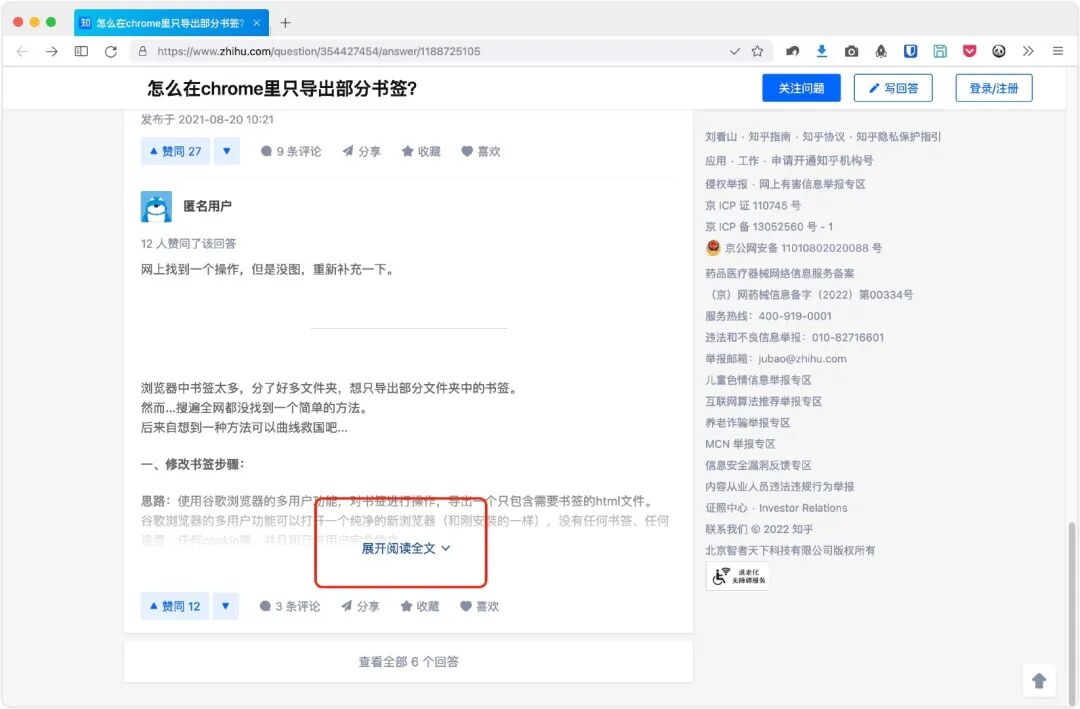
Task: Toggle the sidebar panel icon in toolbar
Action: 81,51
